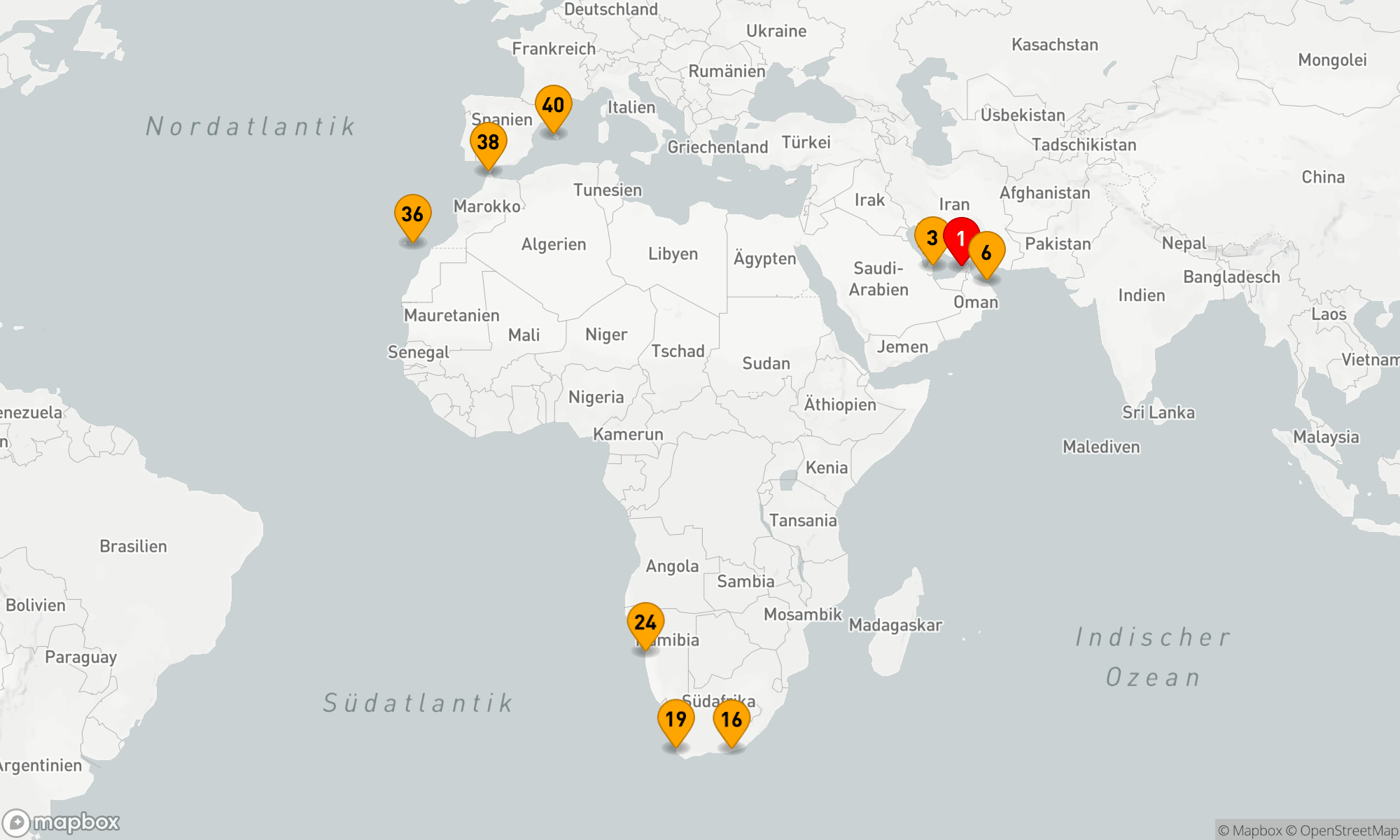
Task: Open the marker numbered 36
Action: (412, 215)
